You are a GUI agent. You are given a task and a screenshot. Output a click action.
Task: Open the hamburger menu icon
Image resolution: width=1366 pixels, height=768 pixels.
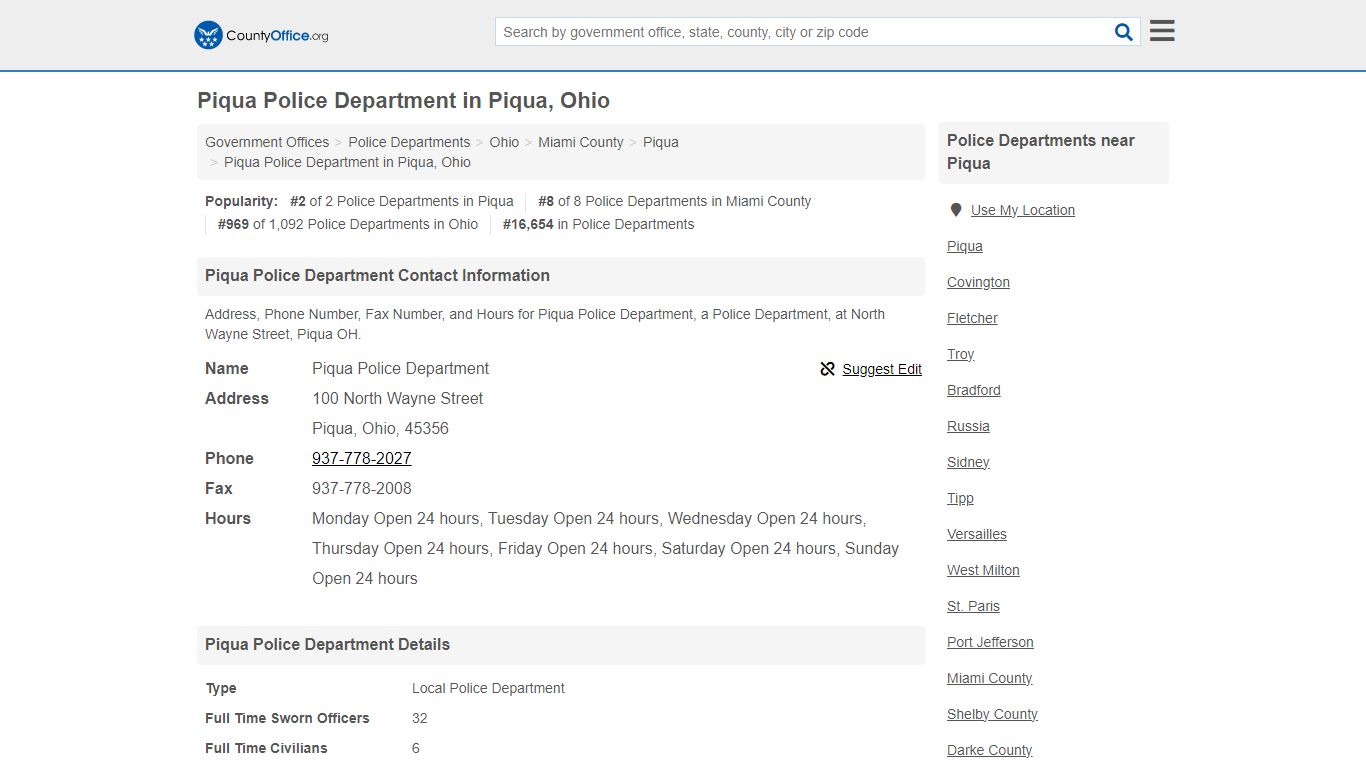[1162, 31]
